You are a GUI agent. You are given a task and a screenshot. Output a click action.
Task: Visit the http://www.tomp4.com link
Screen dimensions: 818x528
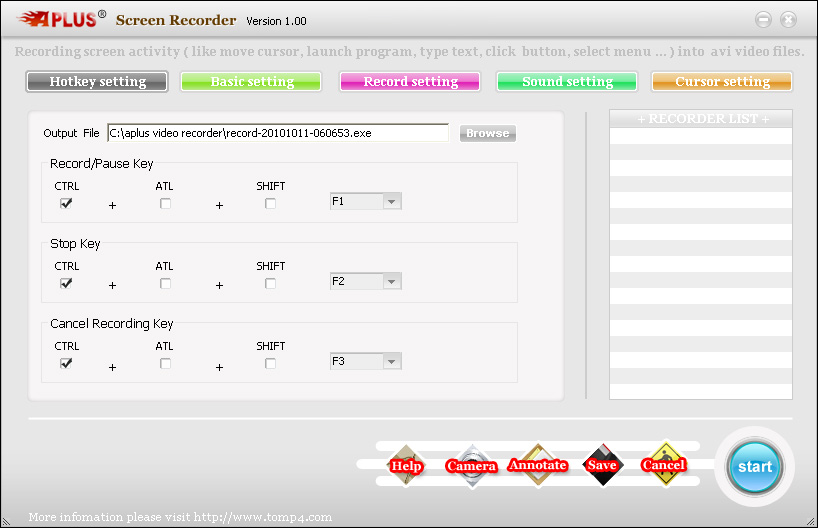[262, 517]
